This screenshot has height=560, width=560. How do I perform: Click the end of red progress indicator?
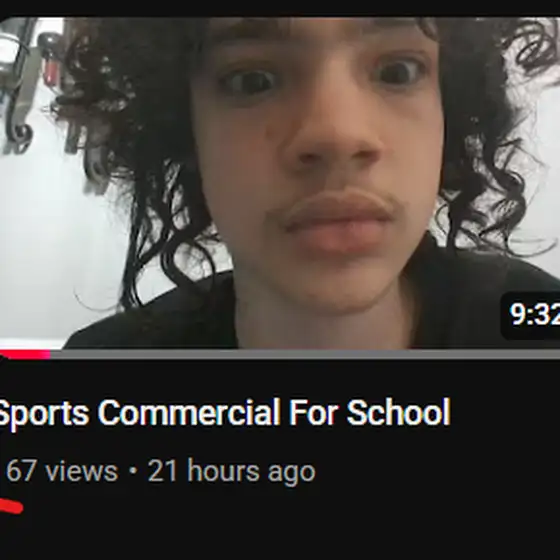(x=49, y=354)
